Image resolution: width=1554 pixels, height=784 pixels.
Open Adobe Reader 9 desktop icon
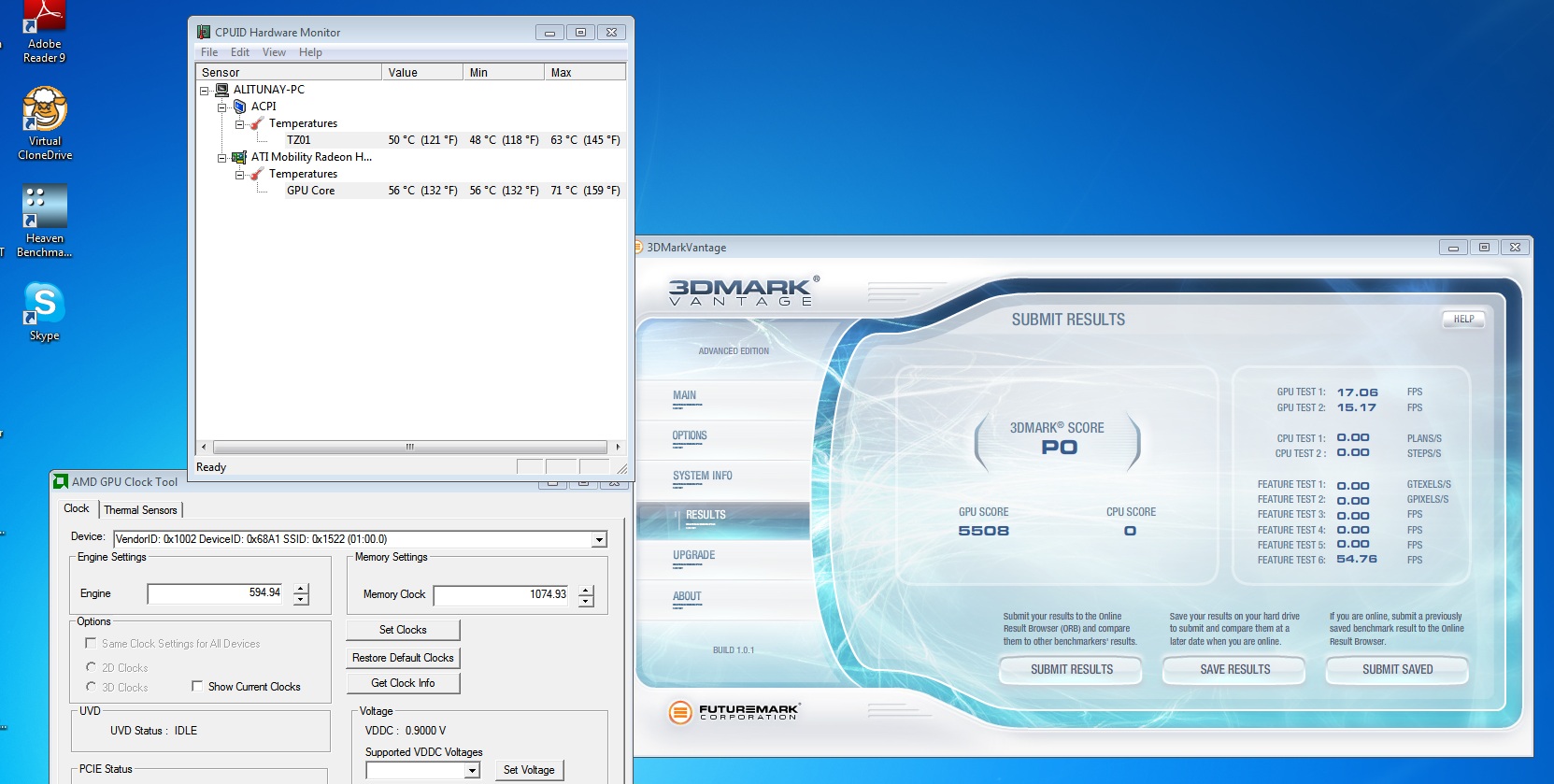pos(44,33)
